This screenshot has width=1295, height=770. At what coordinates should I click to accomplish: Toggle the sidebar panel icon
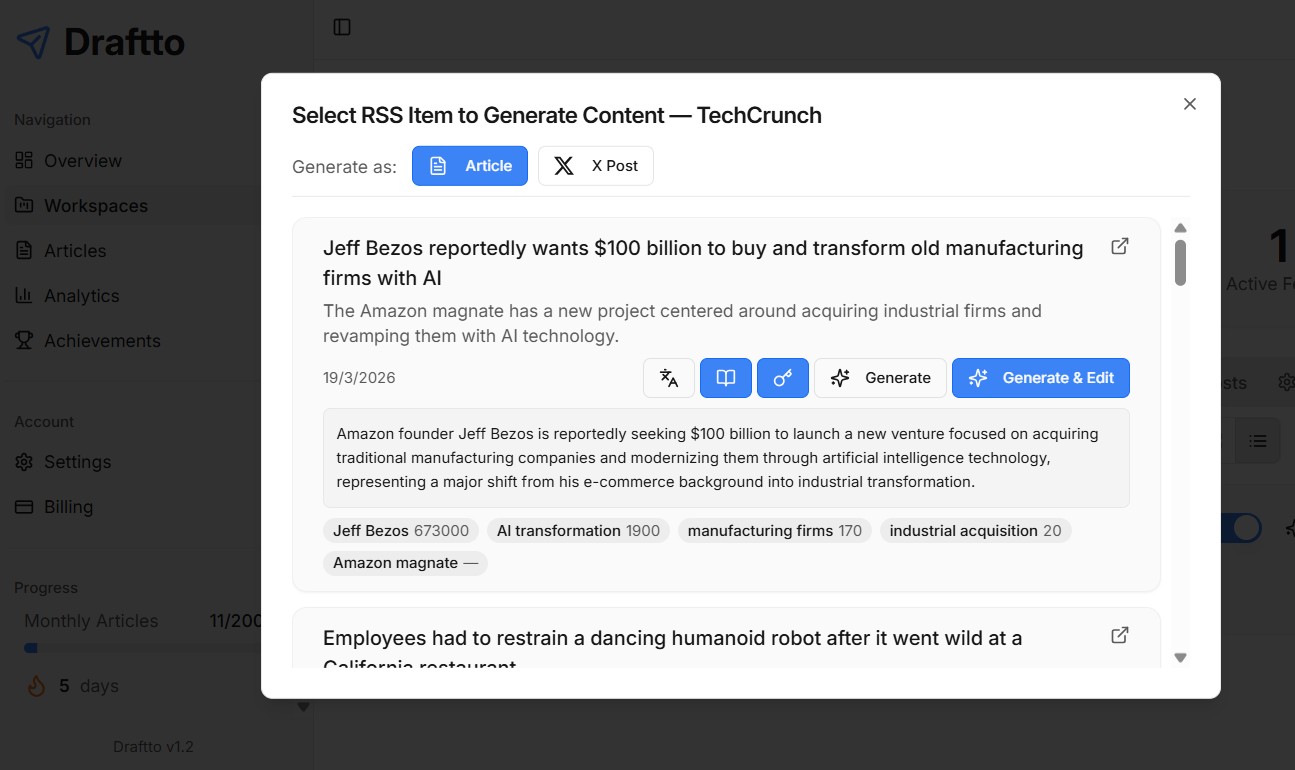point(342,27)
